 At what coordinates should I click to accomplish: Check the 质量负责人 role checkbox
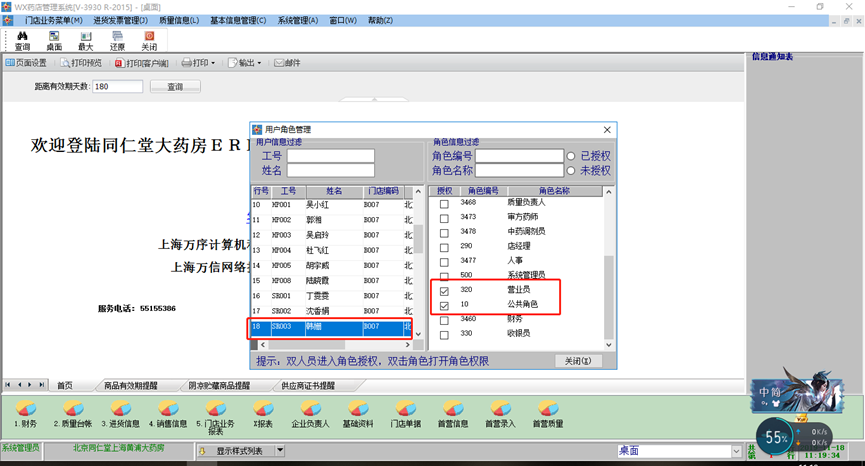tap(444, 204)
